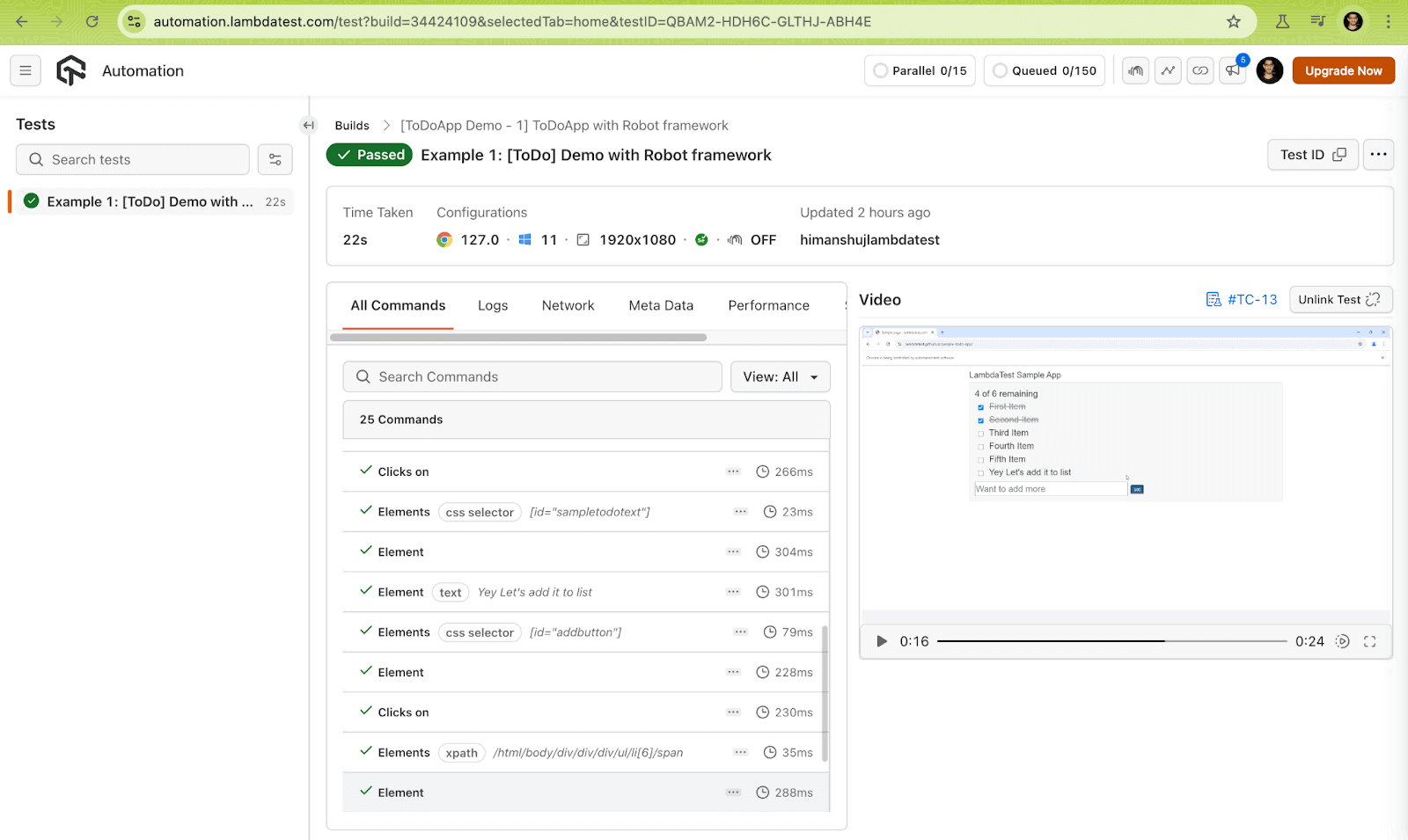The width and height of the screenshot is (1408, 840).
Task: Click the Search Commands input field
Action: [532, 376]
